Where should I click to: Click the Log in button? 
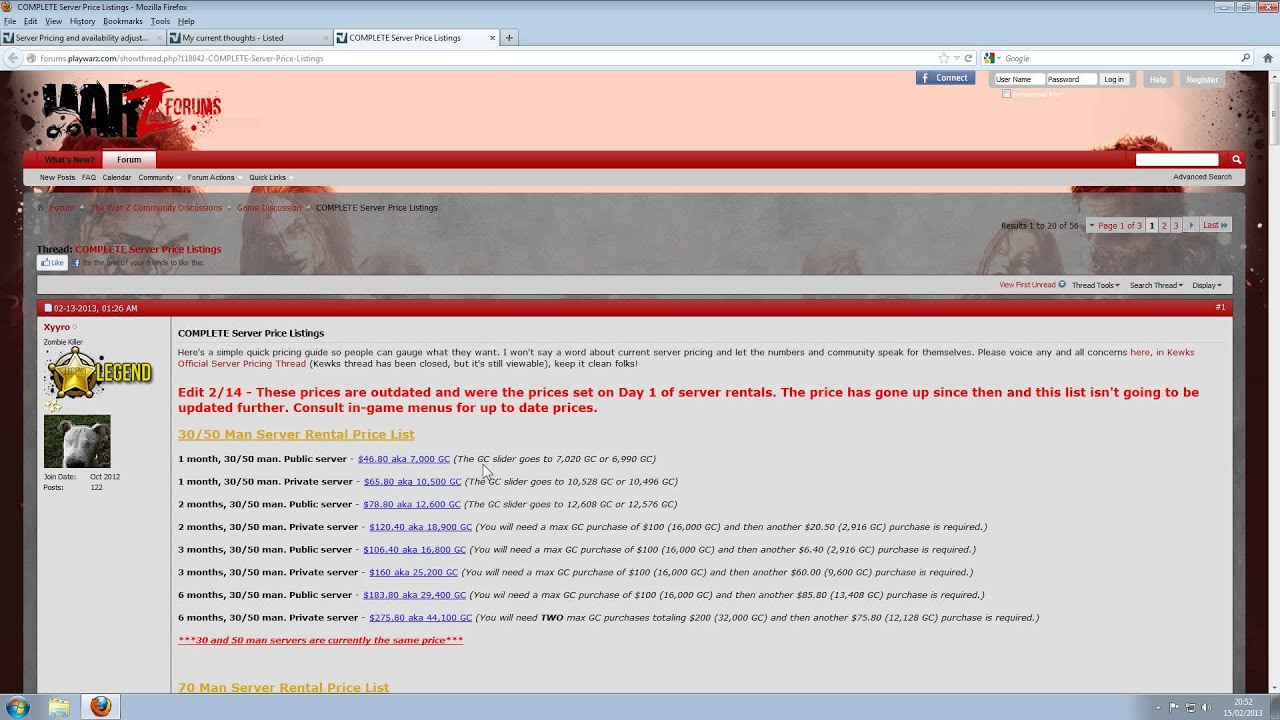click(1114, 79)
